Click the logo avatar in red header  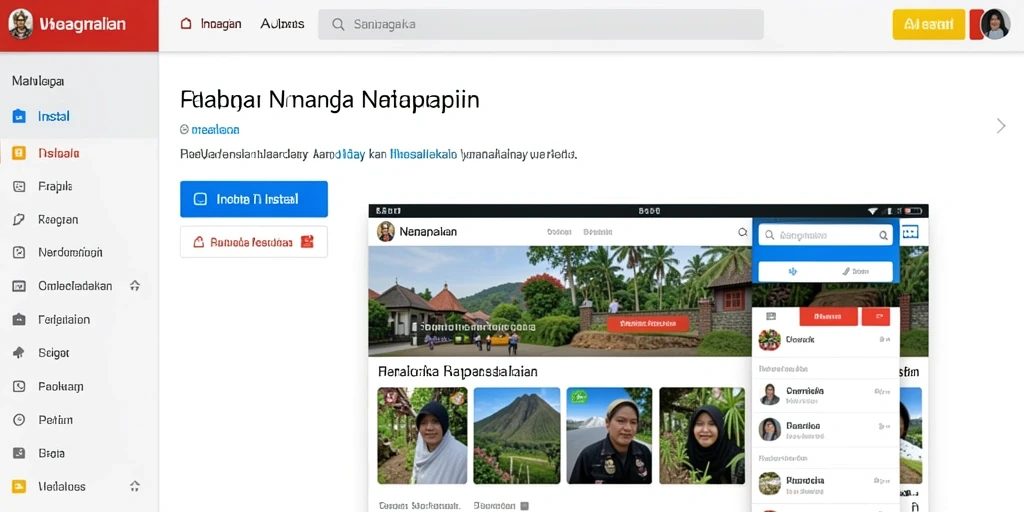tap(20, 24)
